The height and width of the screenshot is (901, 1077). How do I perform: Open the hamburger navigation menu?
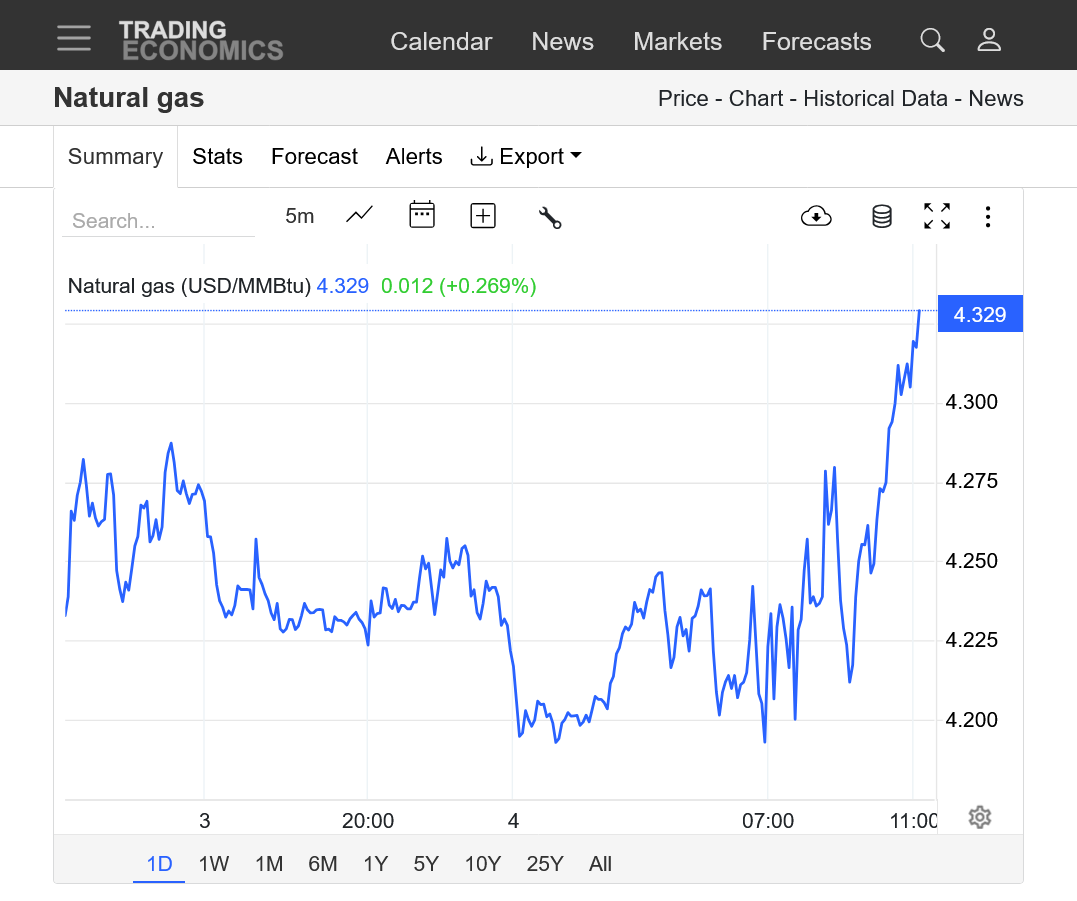point(74,38)
